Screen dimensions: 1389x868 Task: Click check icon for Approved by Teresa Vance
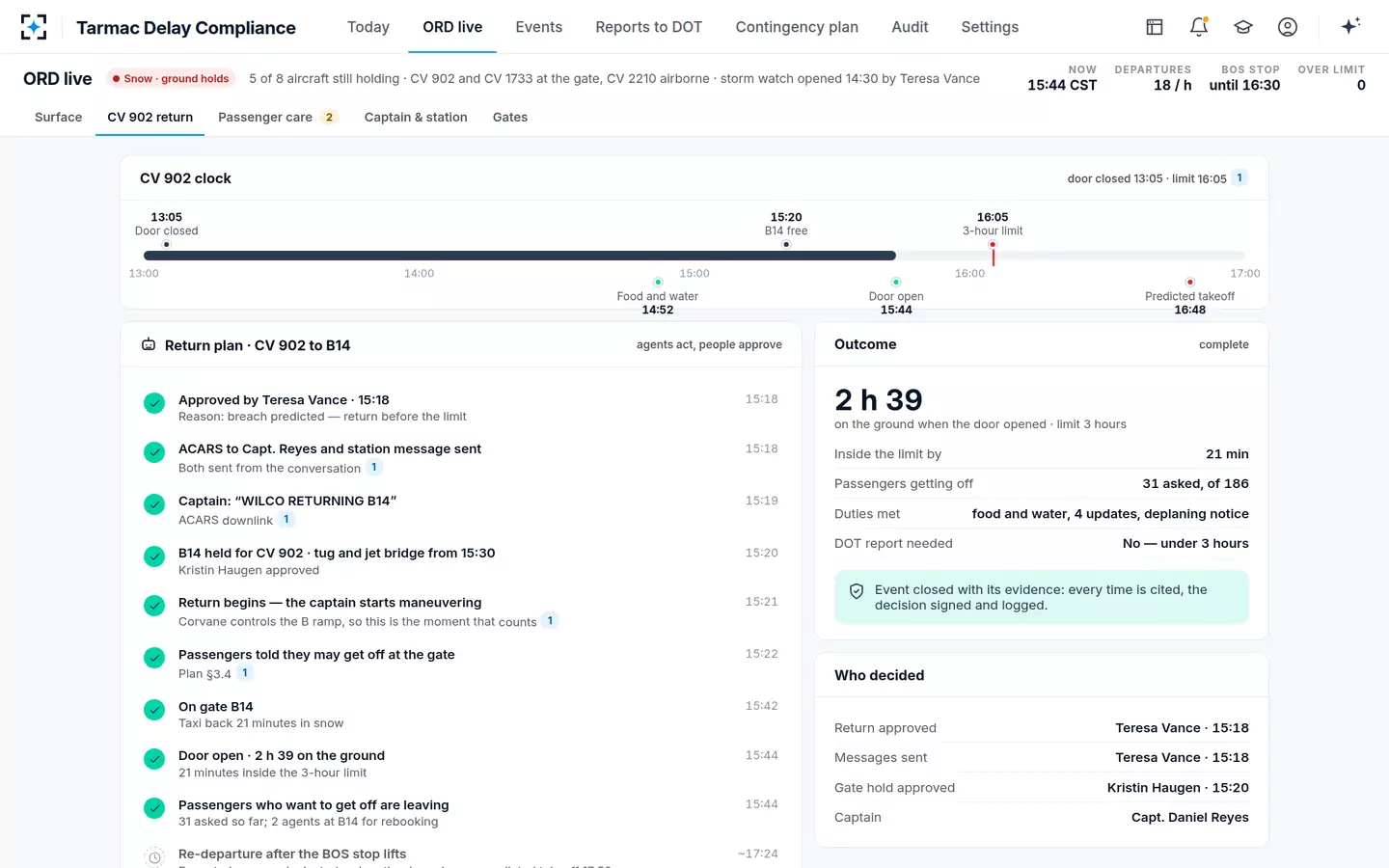pyautogui.click(x=154, y=403)
